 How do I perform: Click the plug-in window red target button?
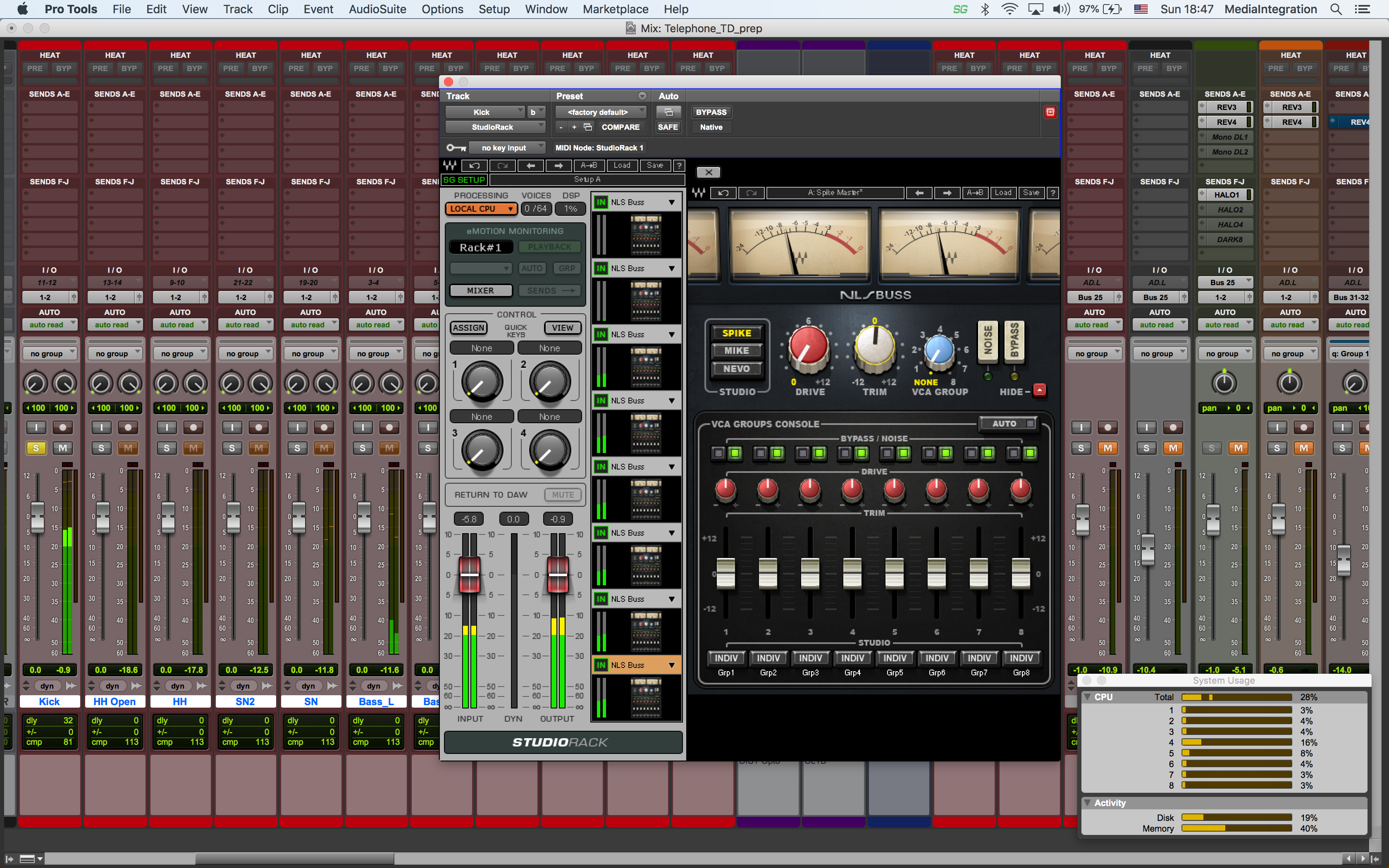tap(1050, 112)
